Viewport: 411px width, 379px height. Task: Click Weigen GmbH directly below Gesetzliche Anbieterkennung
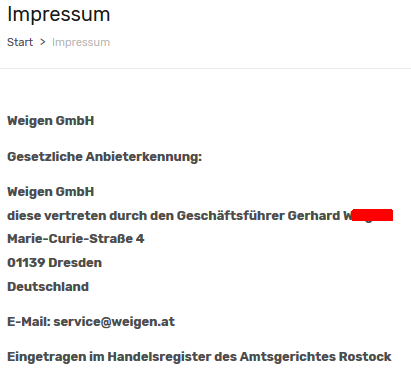pyautogui.click(x=51, y=192)
